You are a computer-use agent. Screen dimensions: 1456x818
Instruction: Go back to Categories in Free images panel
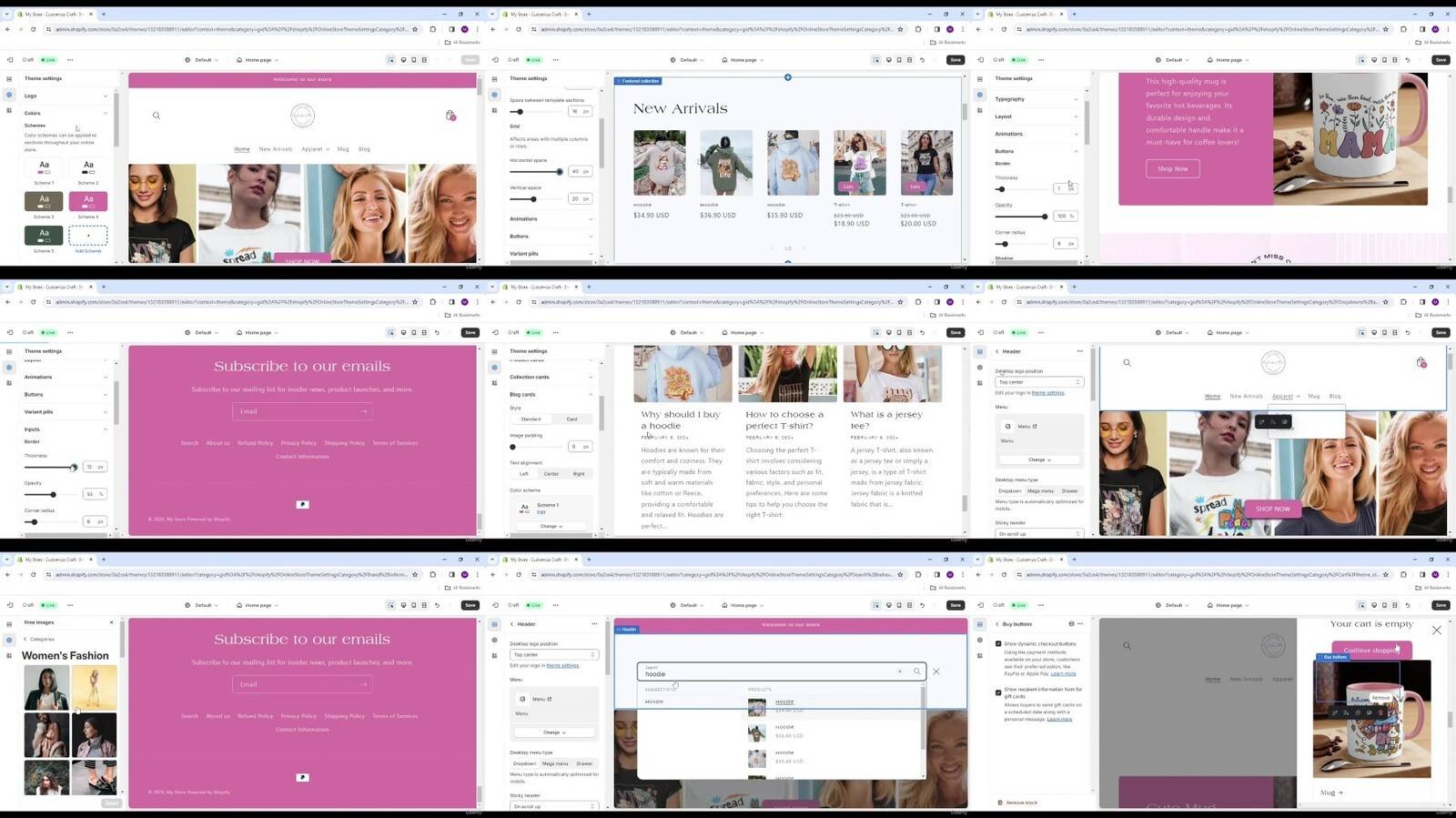[39, 639]
